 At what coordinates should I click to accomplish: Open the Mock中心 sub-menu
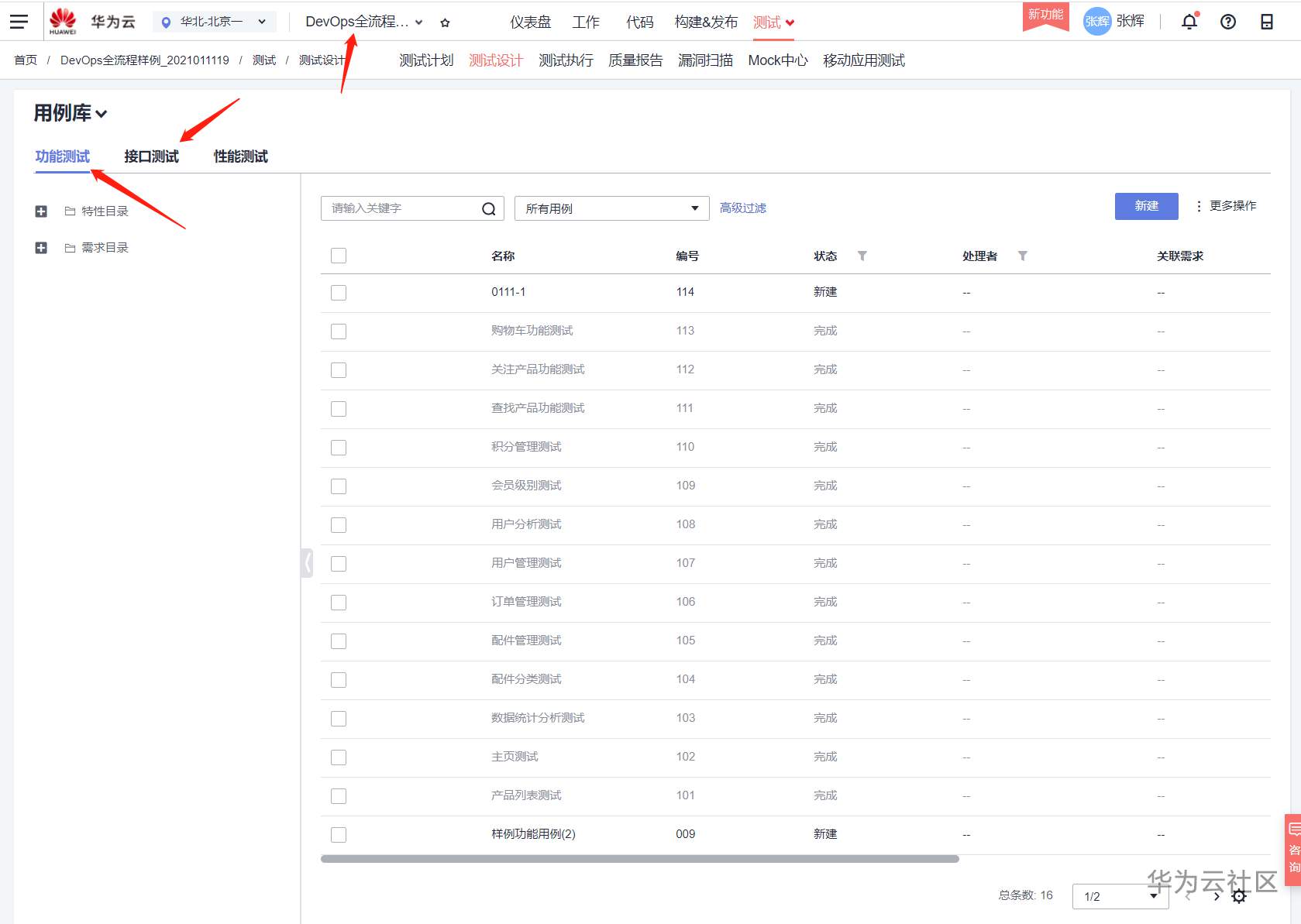coord(778,60)
